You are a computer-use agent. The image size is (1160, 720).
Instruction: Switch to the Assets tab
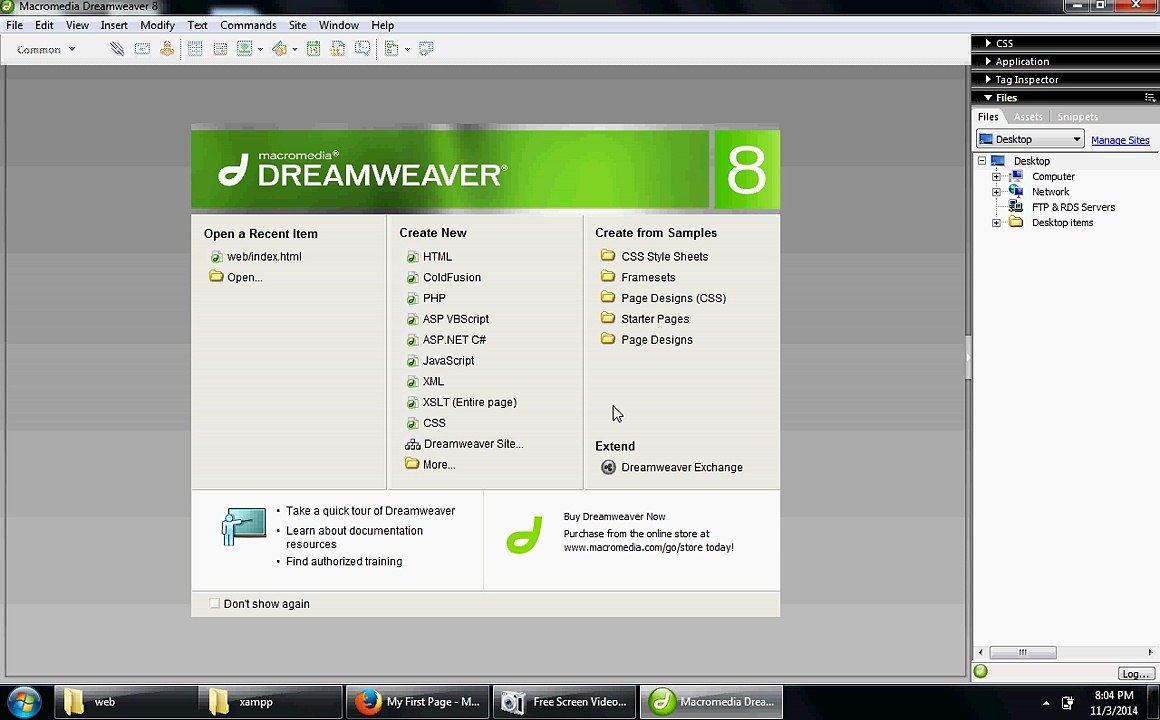1028,117
